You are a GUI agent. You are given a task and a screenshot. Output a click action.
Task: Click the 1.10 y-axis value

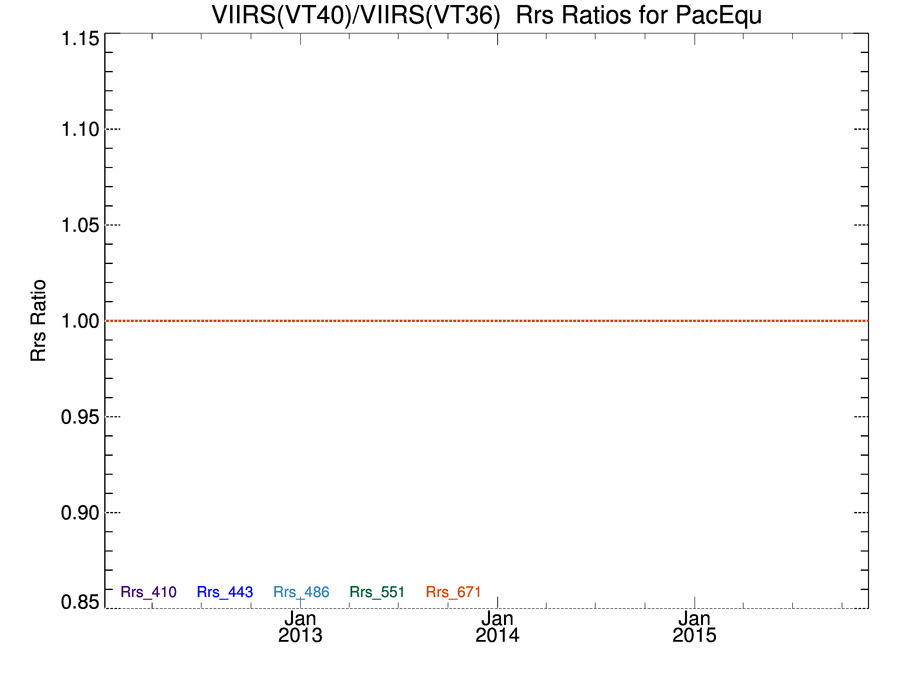(80, 129)
